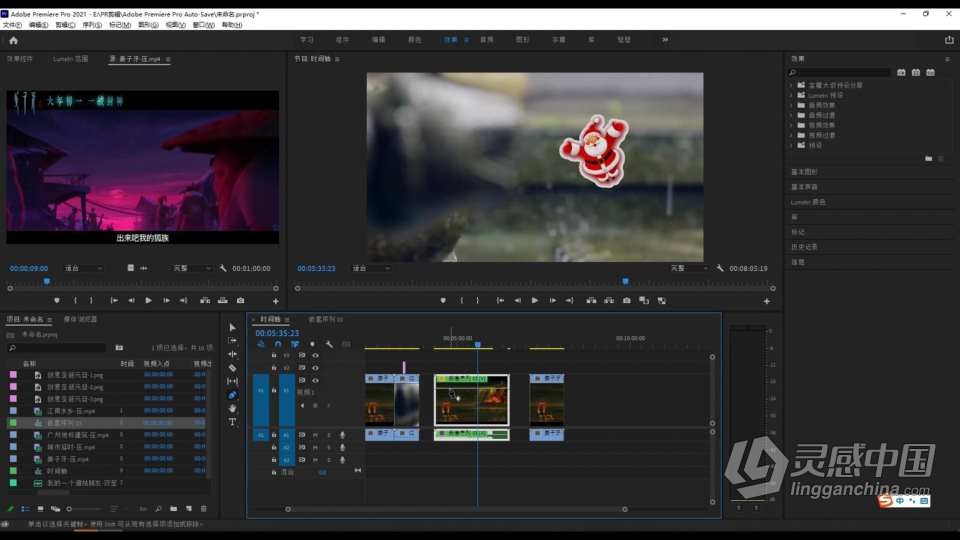Viewport: 960px width, 540px height.
Task: Expand third folder in Effects panel
Action: (791, 105)
